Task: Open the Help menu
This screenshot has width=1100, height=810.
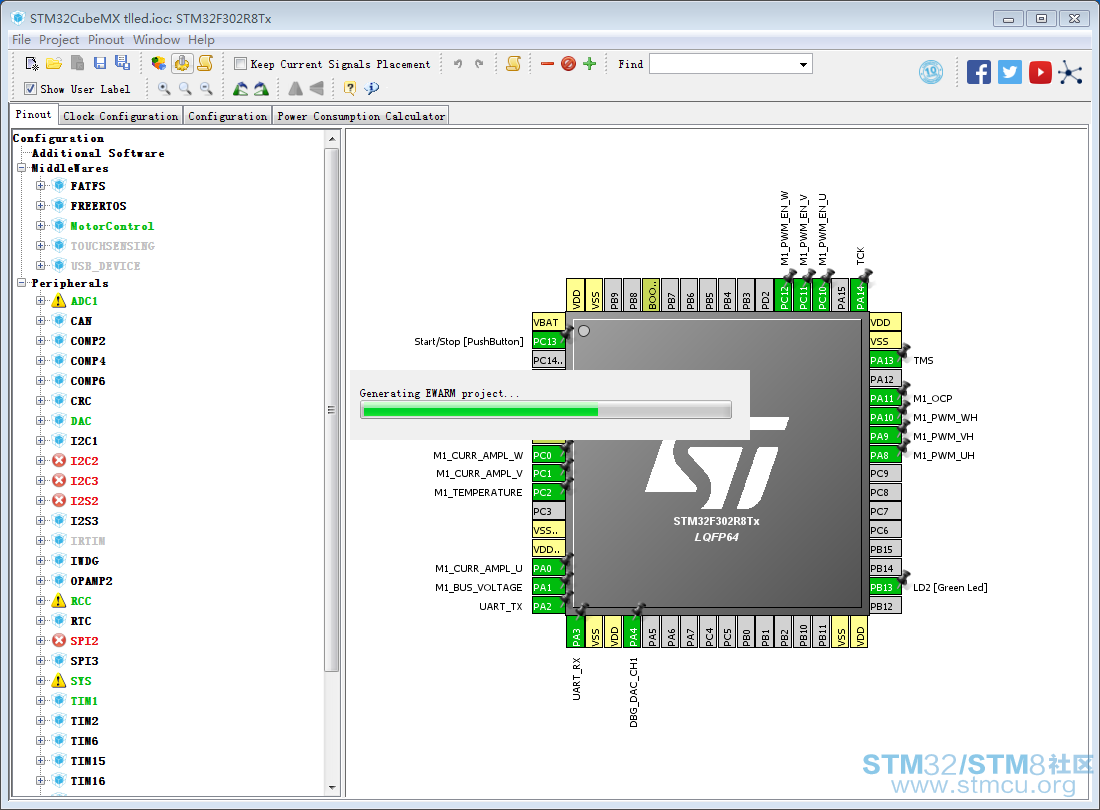Action: click(201, 40)
